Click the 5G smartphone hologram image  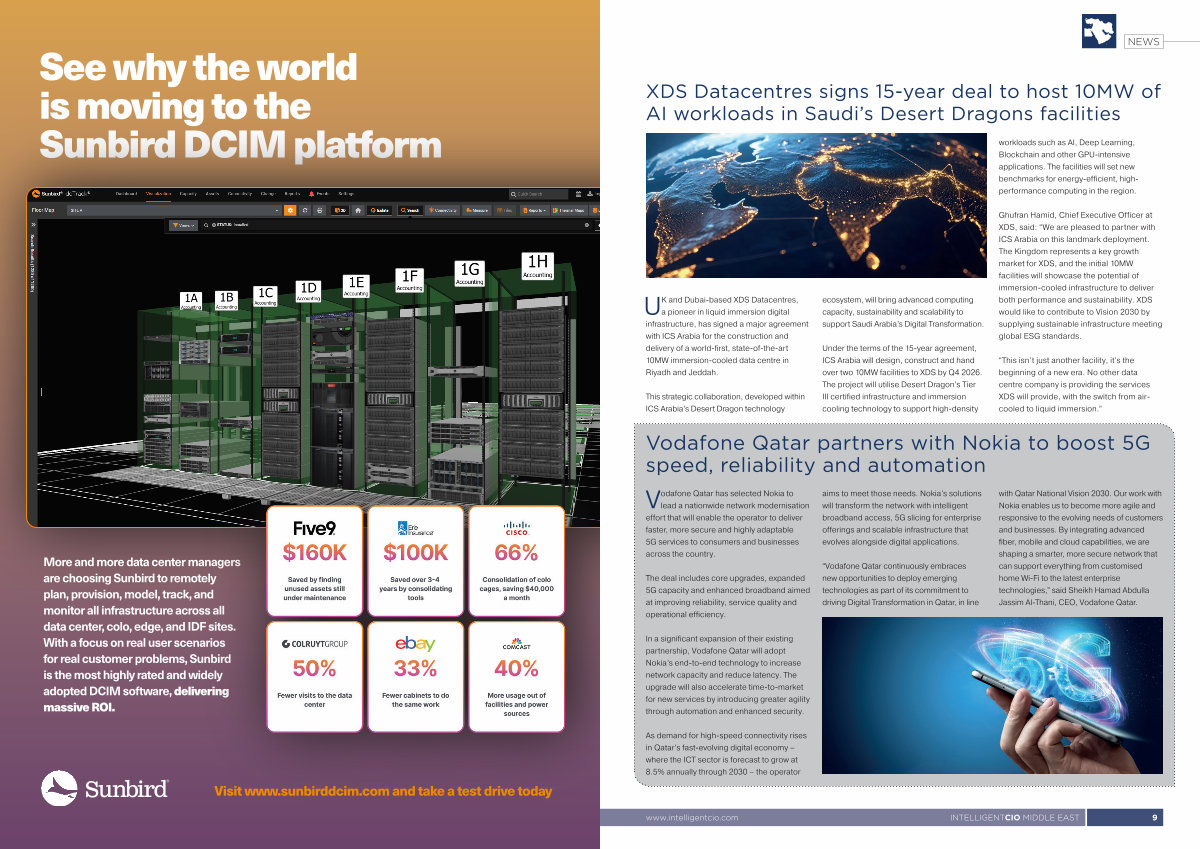(992, 695)
